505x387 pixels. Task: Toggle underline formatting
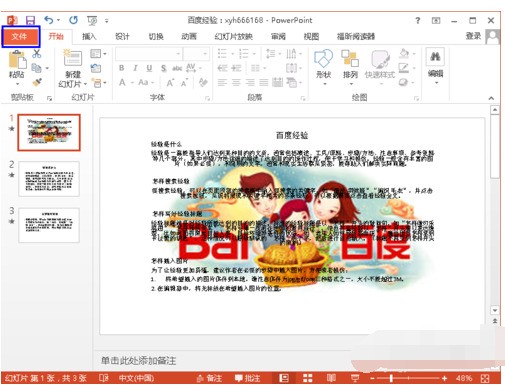click(x=149, y=68)
